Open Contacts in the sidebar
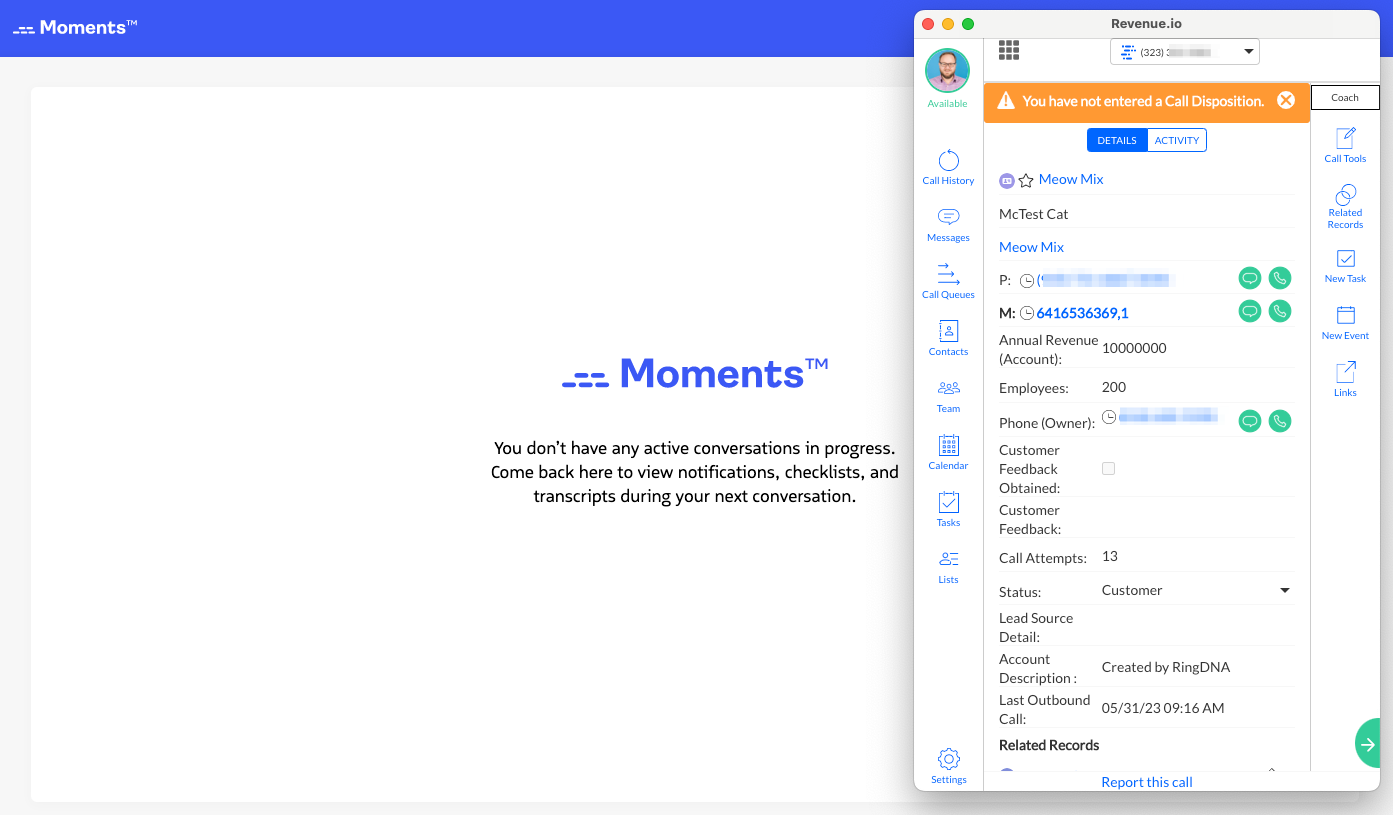The width and height of the screenshot is (1393, 815). point(948,338)
